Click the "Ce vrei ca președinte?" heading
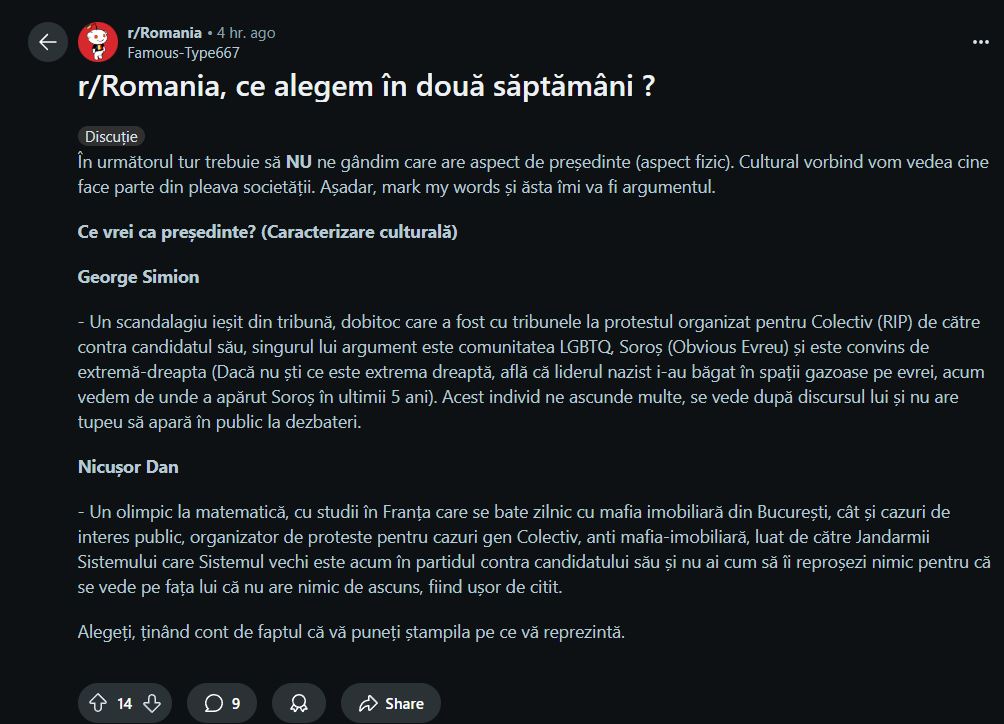 [267, 232]
